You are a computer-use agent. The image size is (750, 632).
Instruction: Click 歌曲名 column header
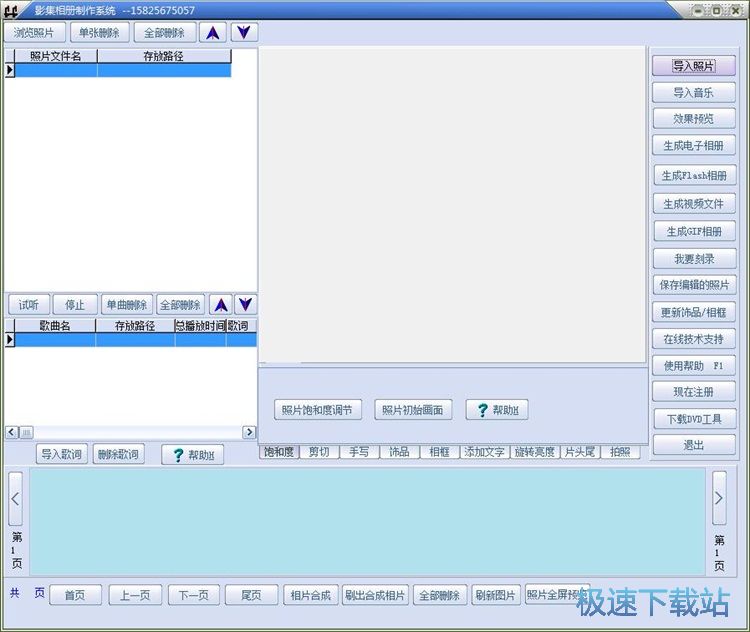[x=55, y=326]
